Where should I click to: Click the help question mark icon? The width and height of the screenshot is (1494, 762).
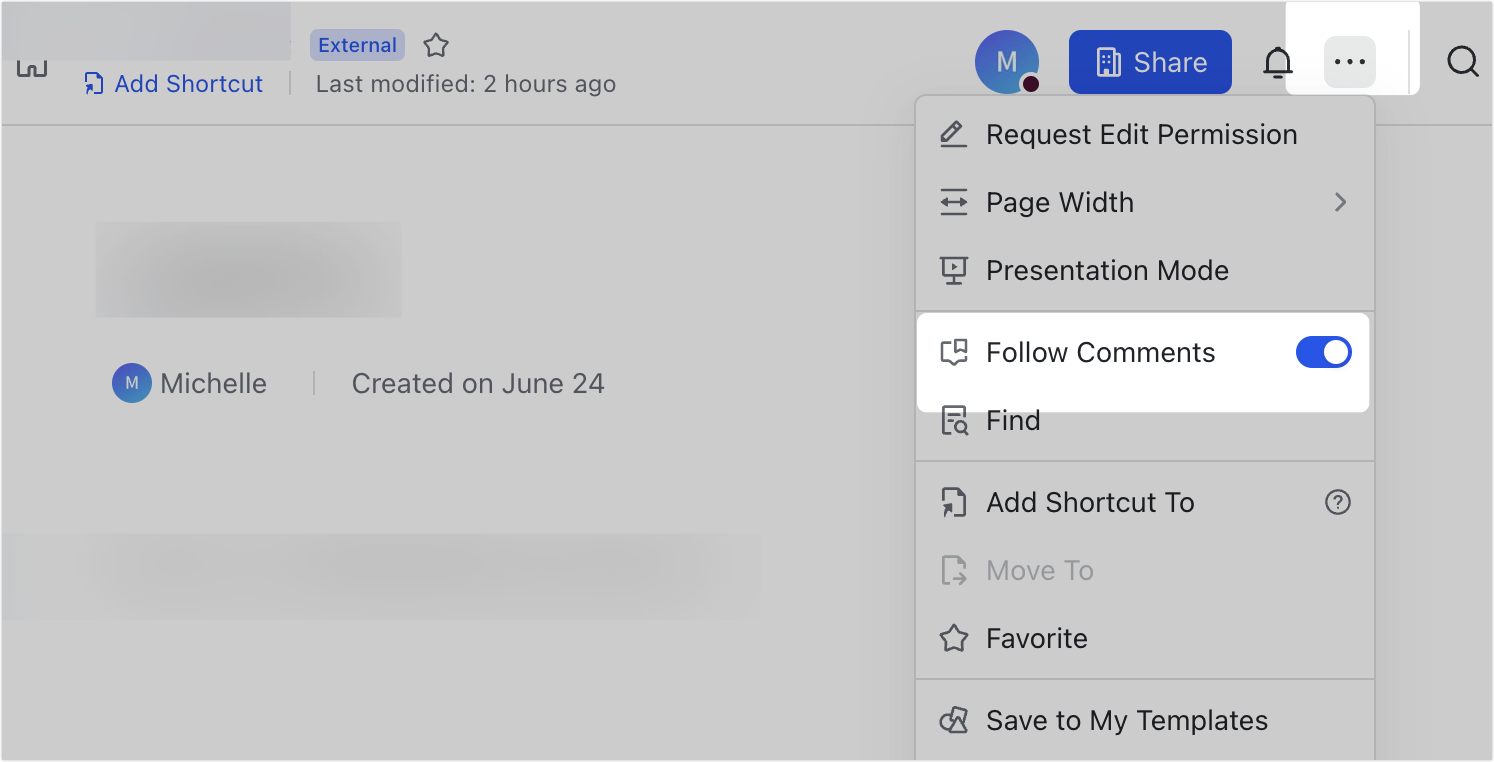[1338, 502]
